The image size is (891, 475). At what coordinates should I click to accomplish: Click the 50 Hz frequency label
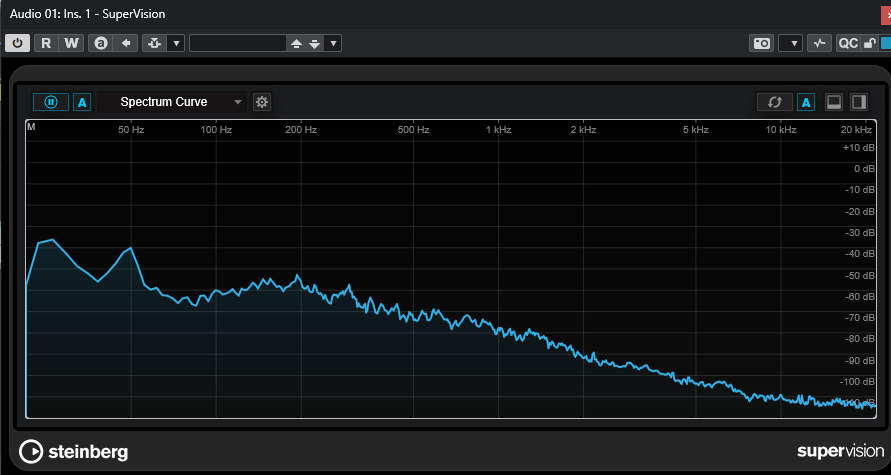[x=131, y=130]
